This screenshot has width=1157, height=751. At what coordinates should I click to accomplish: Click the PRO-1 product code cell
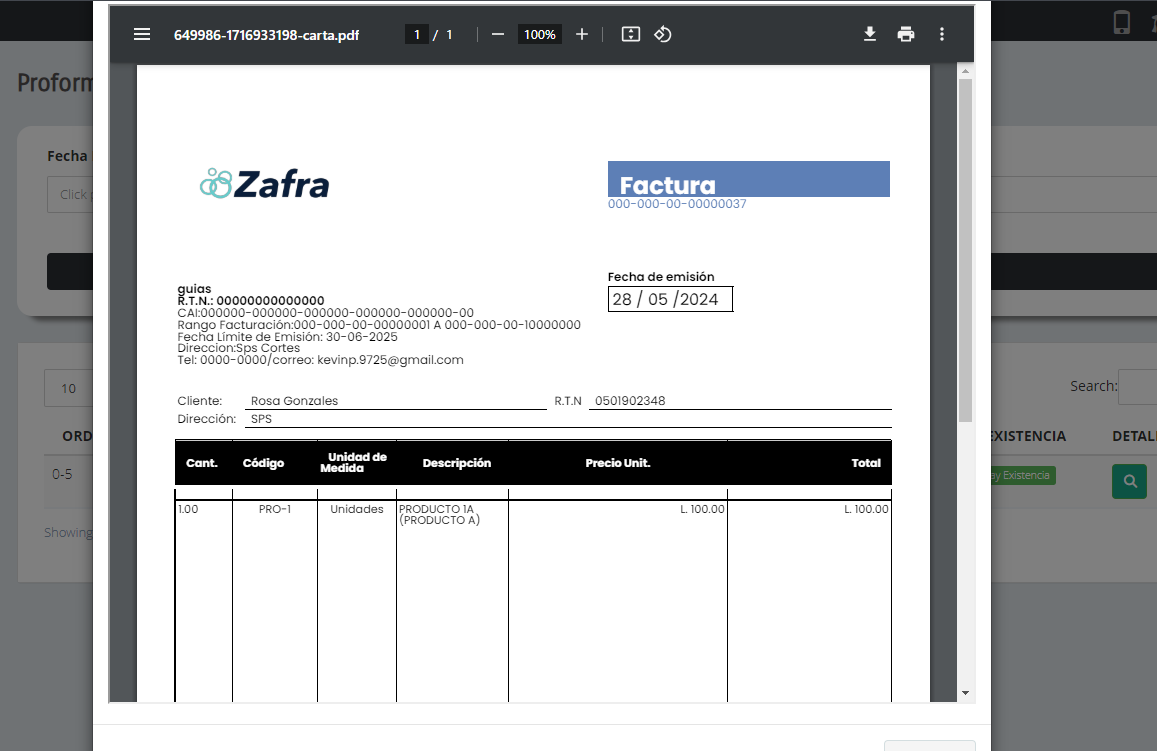click(274, 509)
